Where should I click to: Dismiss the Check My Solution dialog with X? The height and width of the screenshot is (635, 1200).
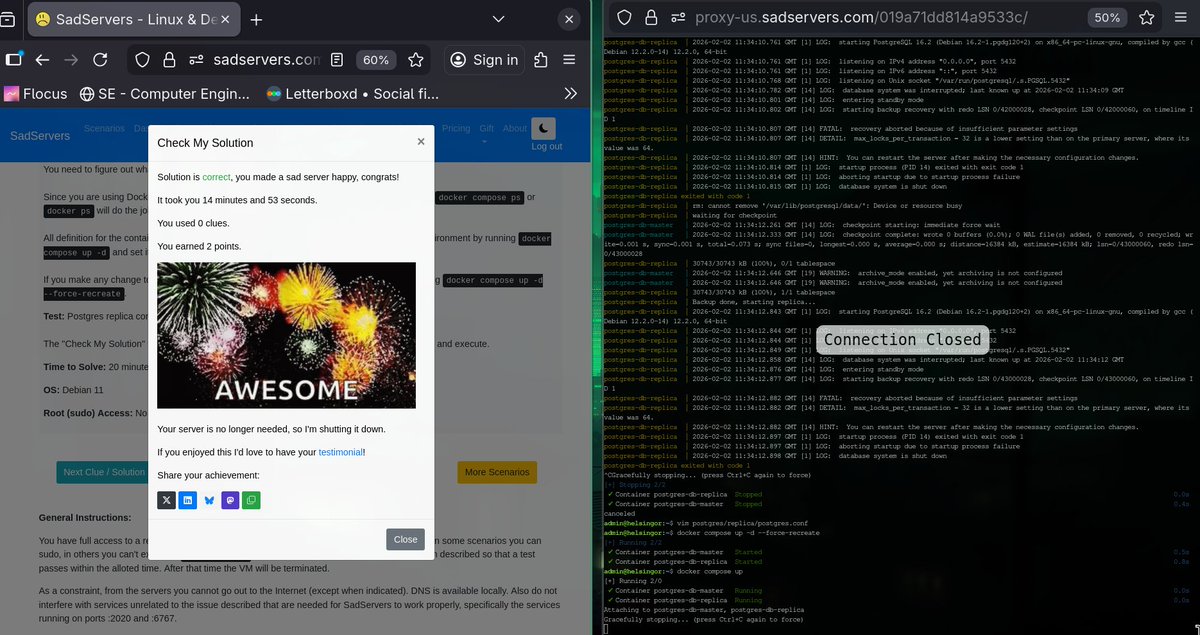[421, 142]
